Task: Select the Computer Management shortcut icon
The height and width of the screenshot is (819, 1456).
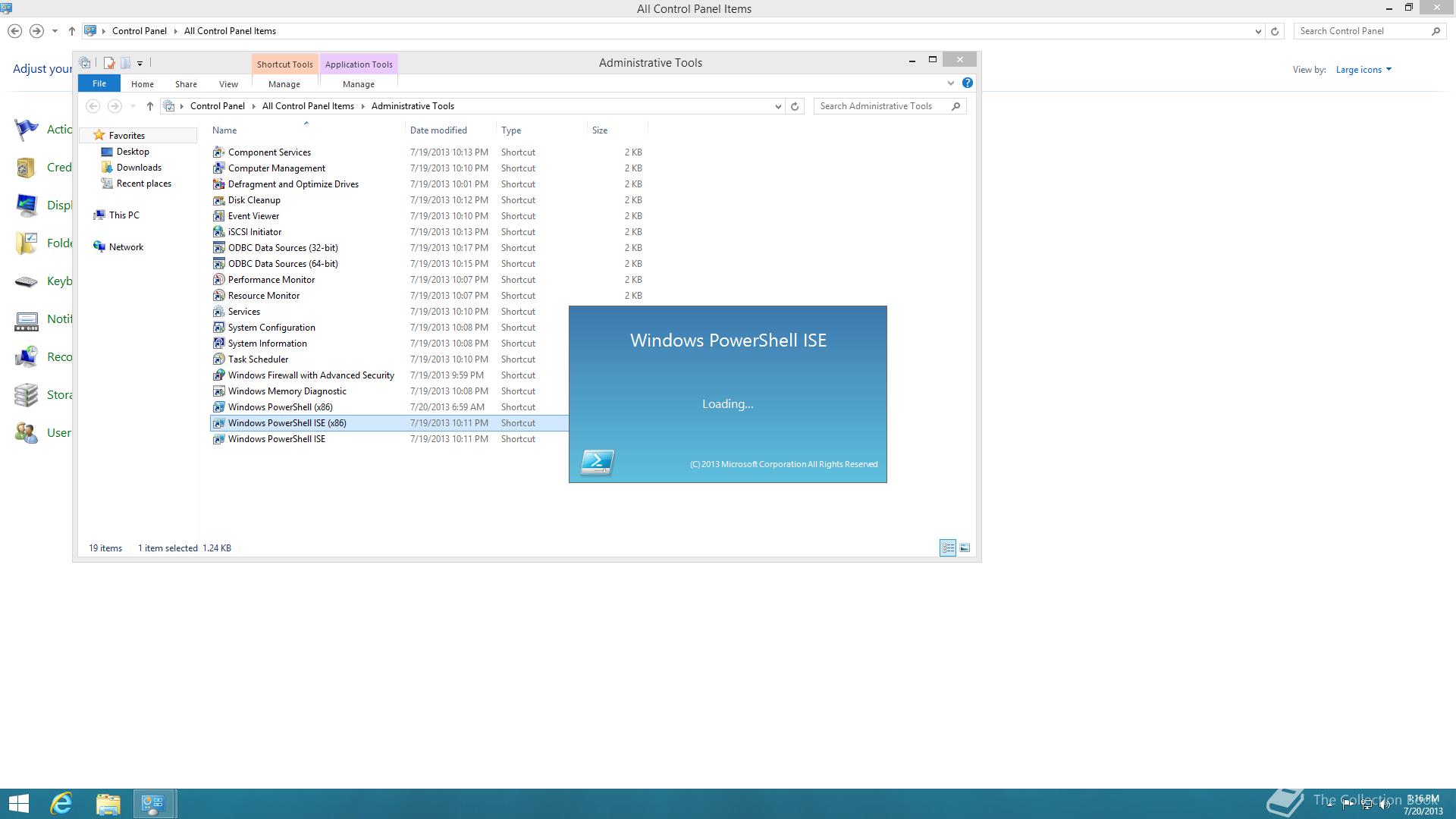Action: click(x=219, y=168)
